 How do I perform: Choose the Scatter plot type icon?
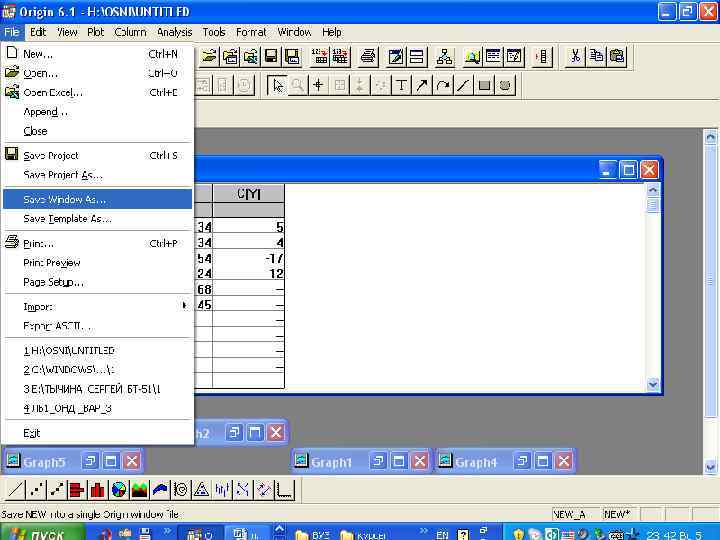pyautogui.click(x=36, y=490)
